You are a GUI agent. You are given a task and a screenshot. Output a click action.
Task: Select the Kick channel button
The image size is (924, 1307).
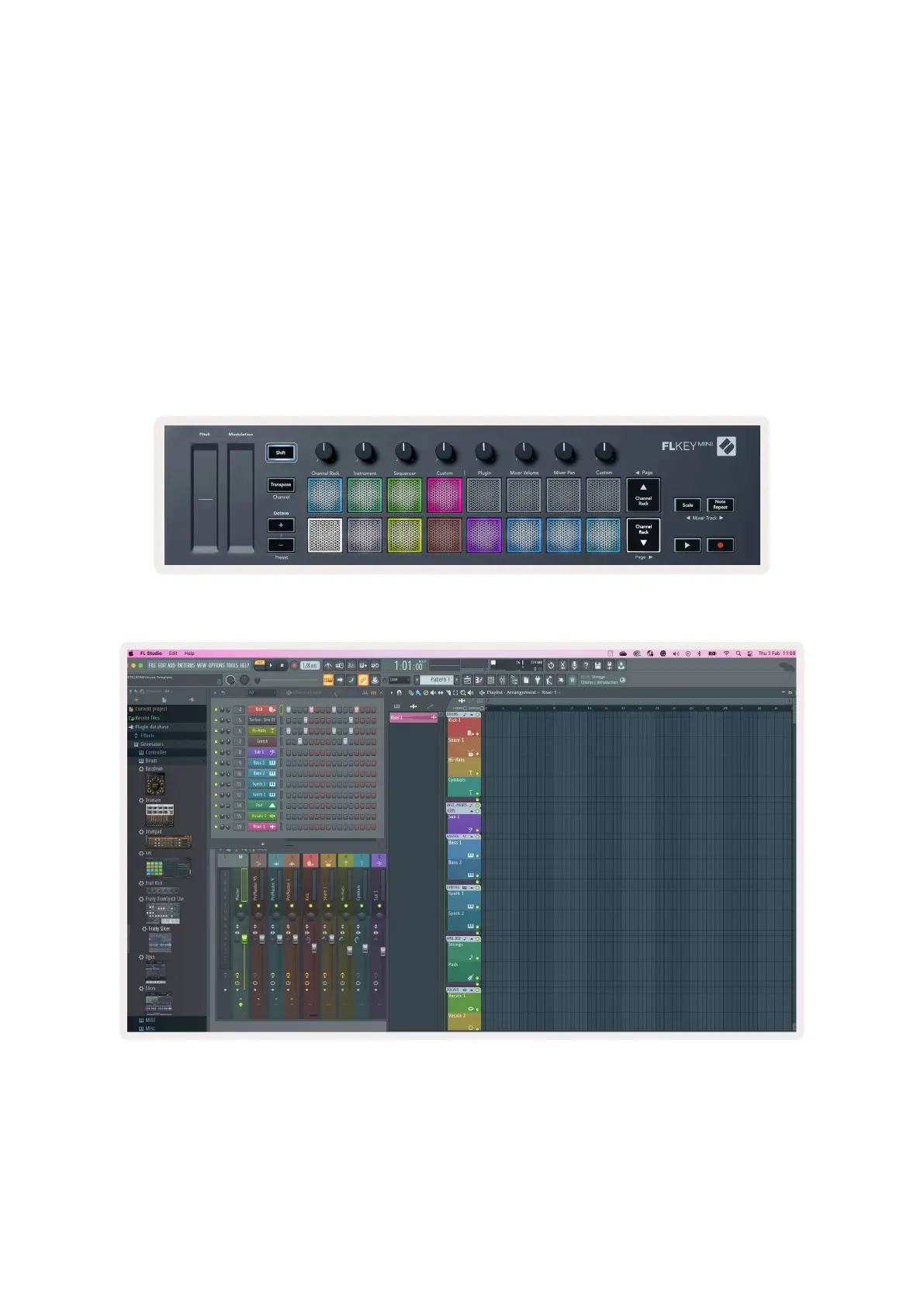click(262, 709)
